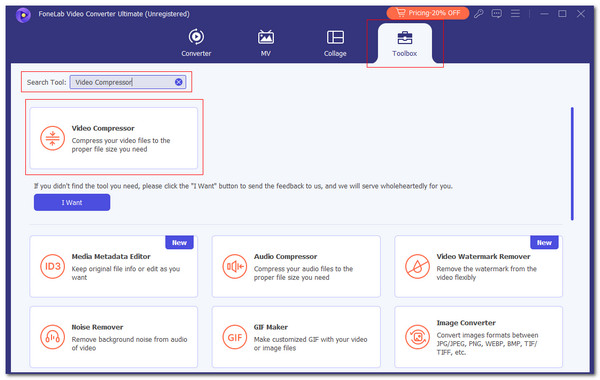Viewport: 600px width, 380px height.
Task: Click the Noise Remover headphone icon
Action: pos(52,337)
